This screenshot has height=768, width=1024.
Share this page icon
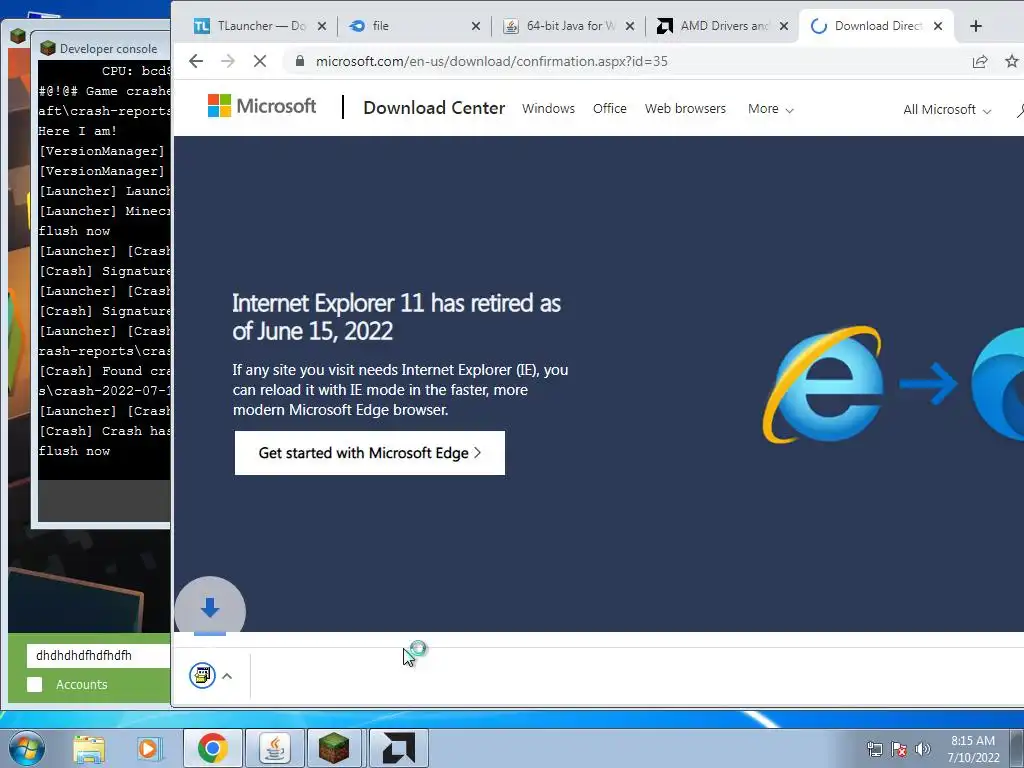pyautogui.click(x=980, y=61)
